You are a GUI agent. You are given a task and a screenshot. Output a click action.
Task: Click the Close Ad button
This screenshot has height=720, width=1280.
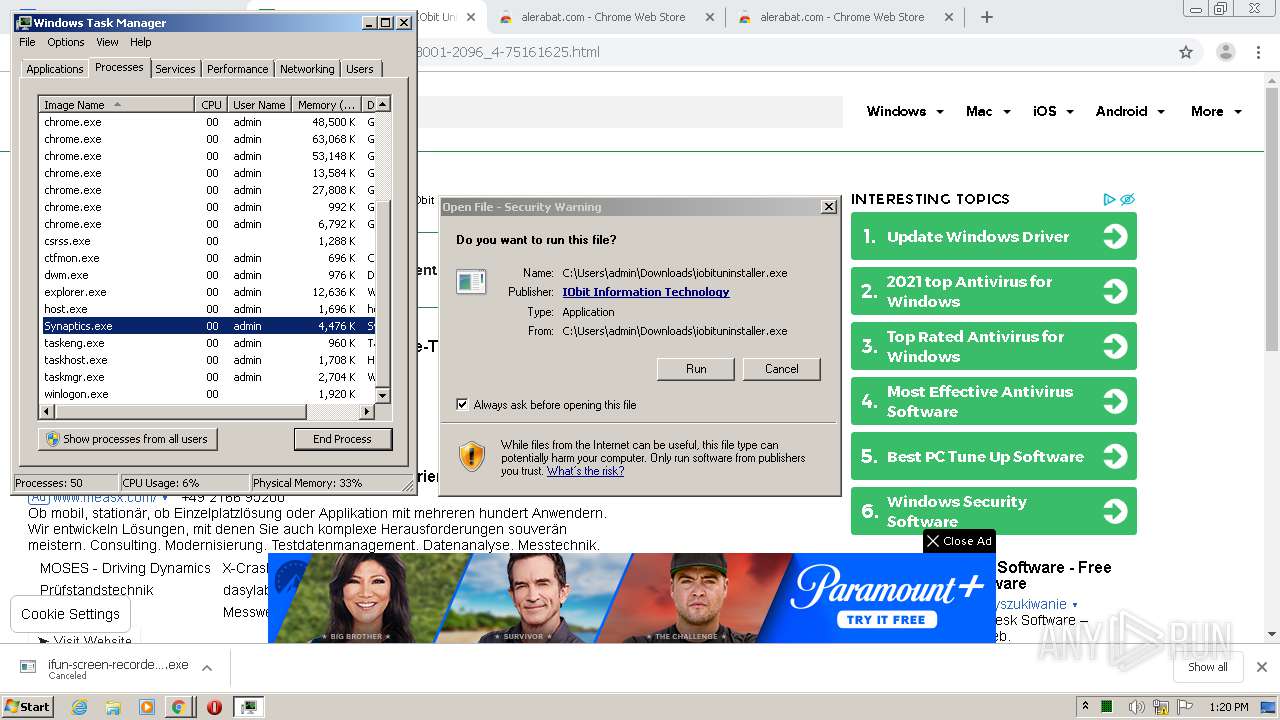pos(959,541)
